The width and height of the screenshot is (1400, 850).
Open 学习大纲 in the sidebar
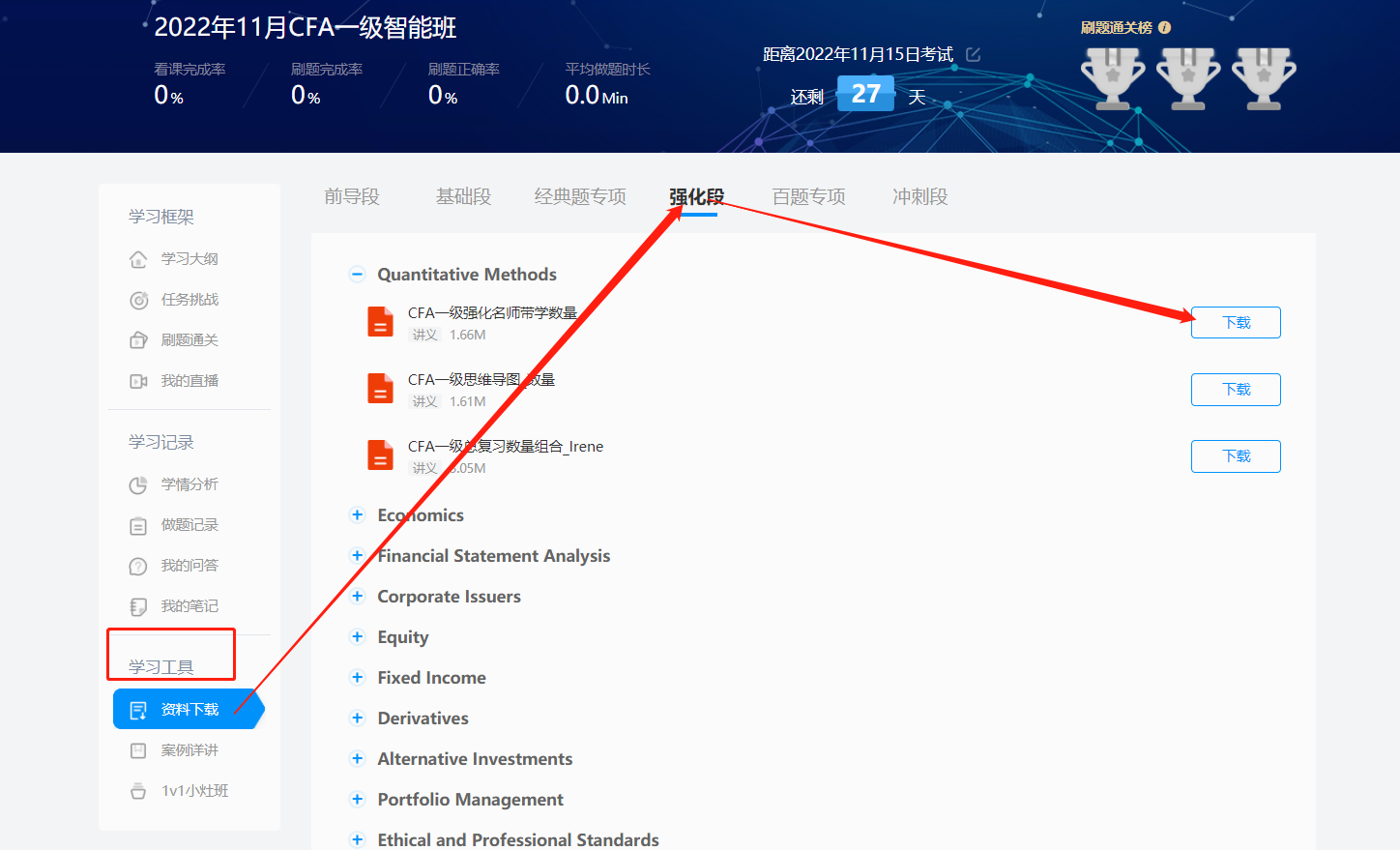click(x=190, y=259)
